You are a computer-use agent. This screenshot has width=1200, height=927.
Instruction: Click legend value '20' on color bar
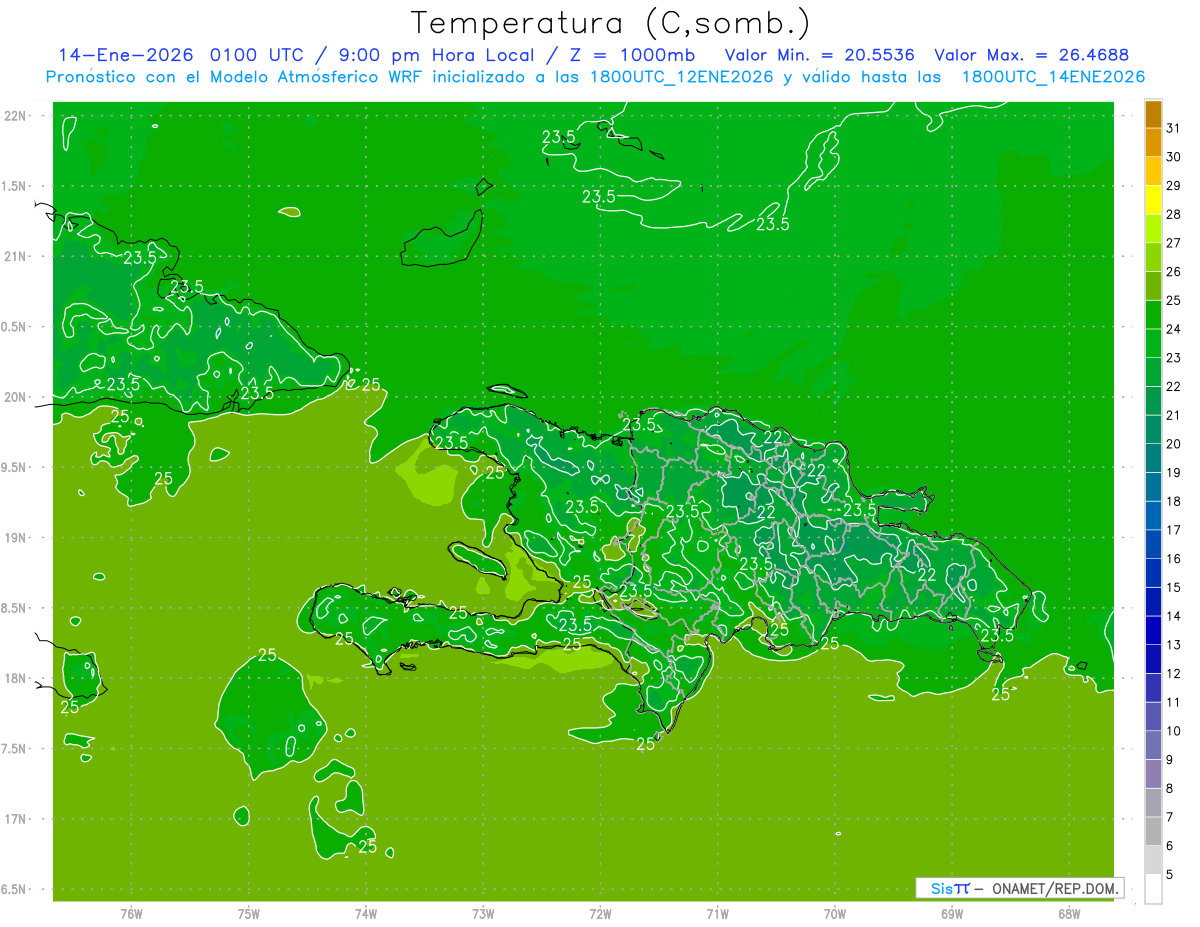point(1173,444)
